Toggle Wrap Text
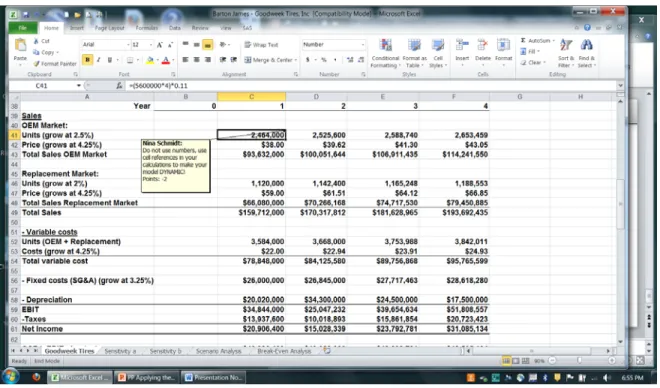 (261, 45)
